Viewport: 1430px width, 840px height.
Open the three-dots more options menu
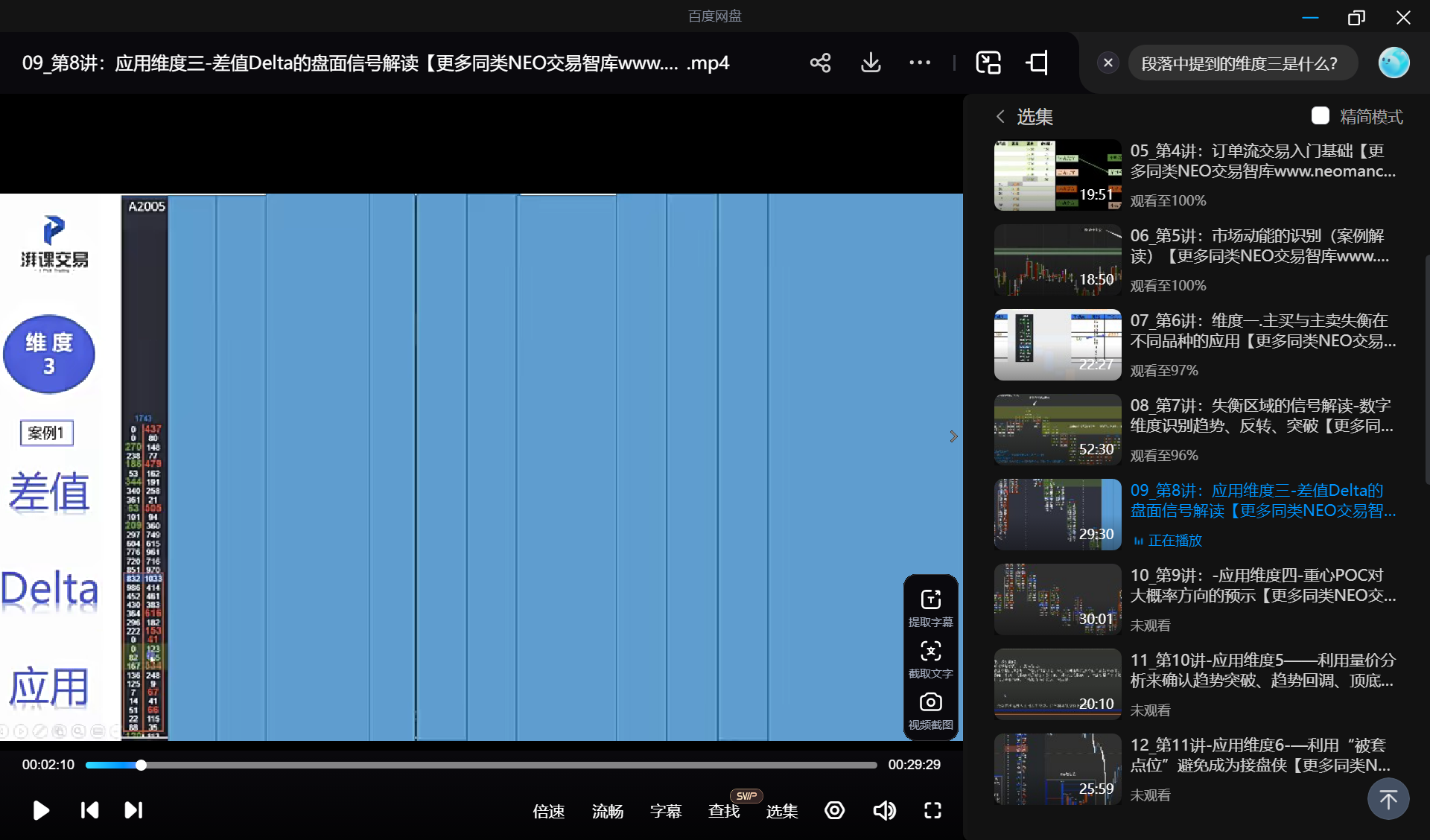(x=920, y=63)
